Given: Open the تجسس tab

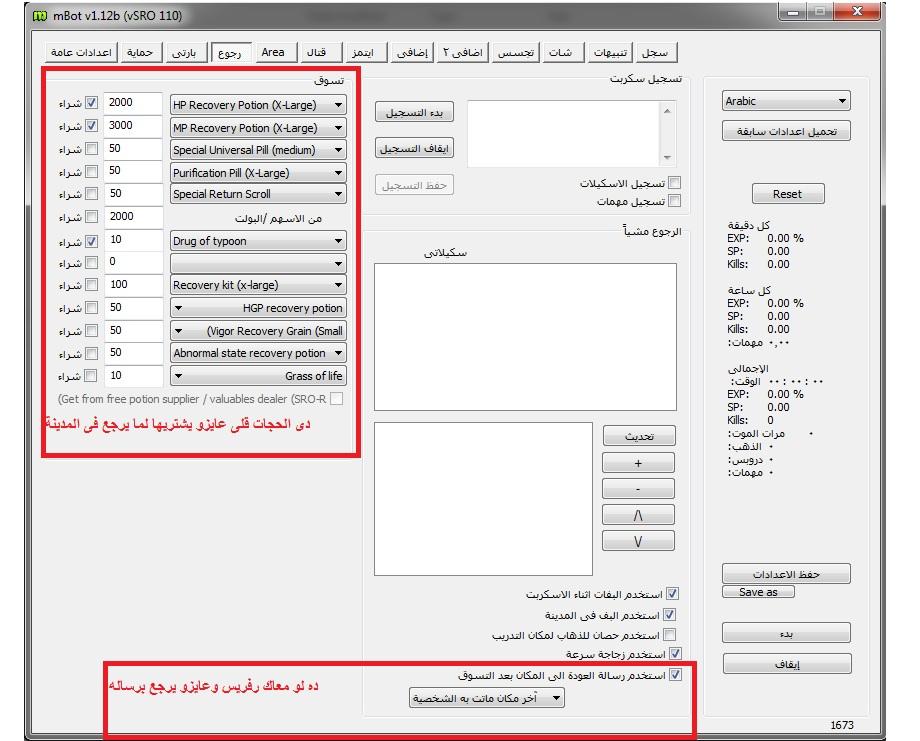Looking at the screenshot, I should tap(516, 52).
